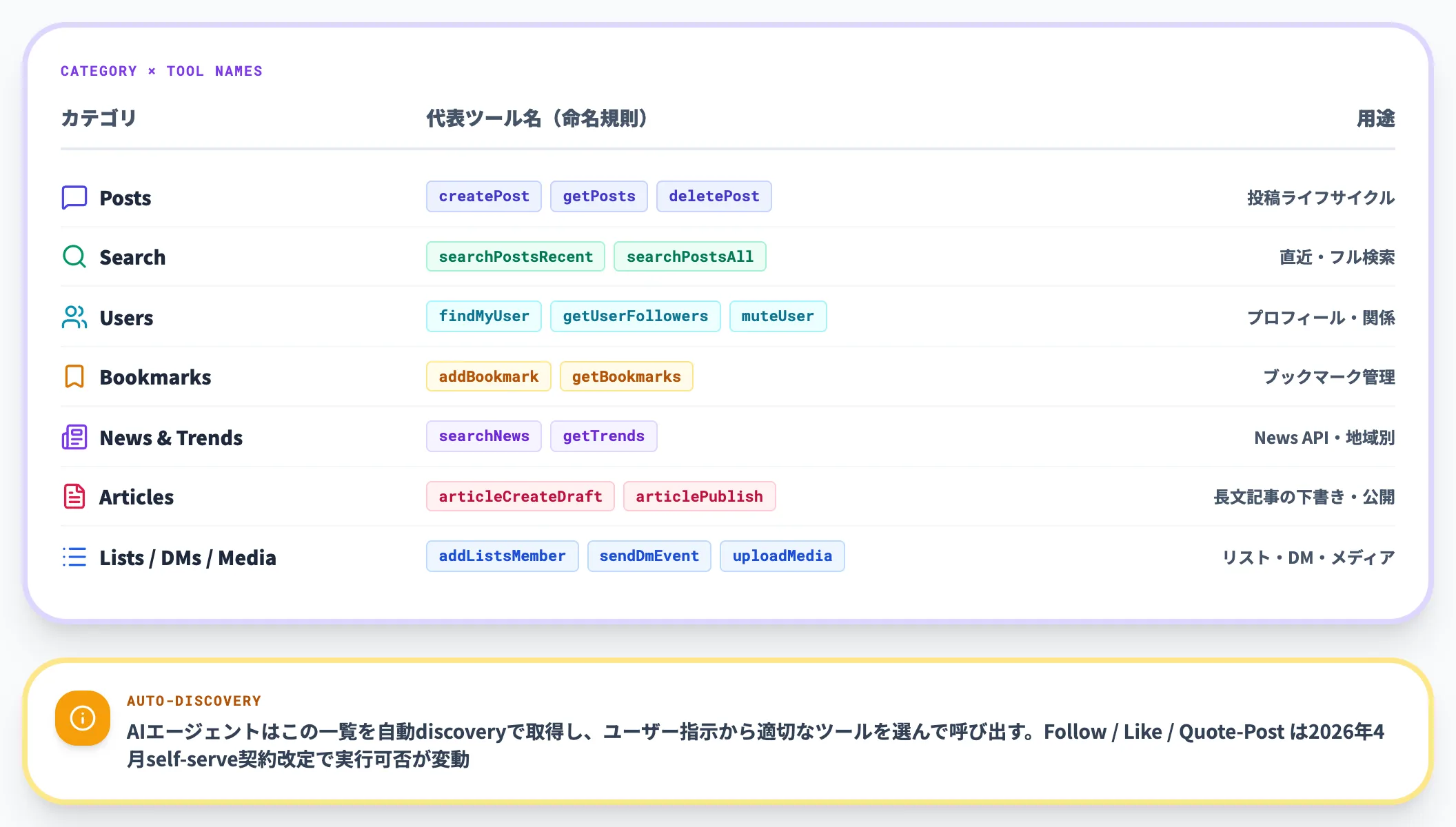Click the Articles category label
Viewport: 1456px width, 827px height.
[136, 497]
